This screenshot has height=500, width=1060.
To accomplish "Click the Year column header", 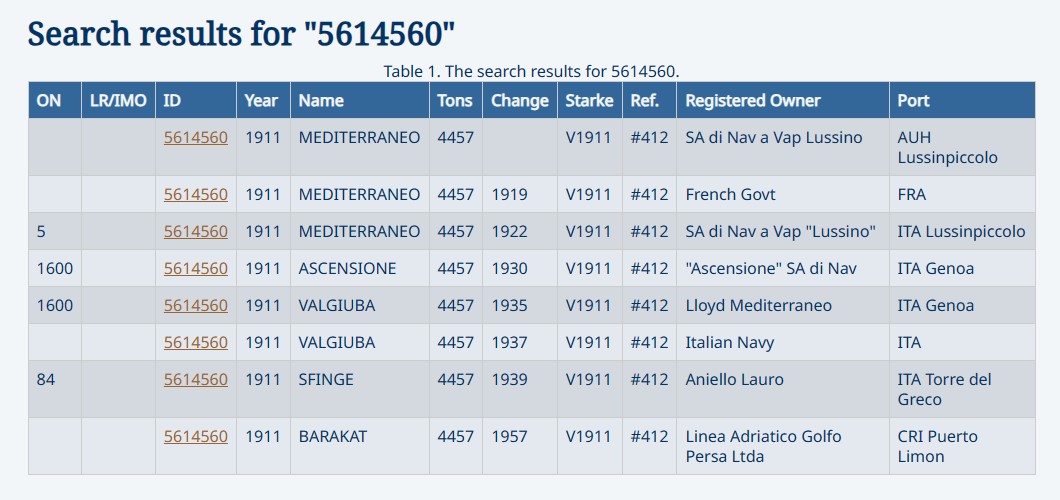I will pyautogui.click(x=263, y=101).
